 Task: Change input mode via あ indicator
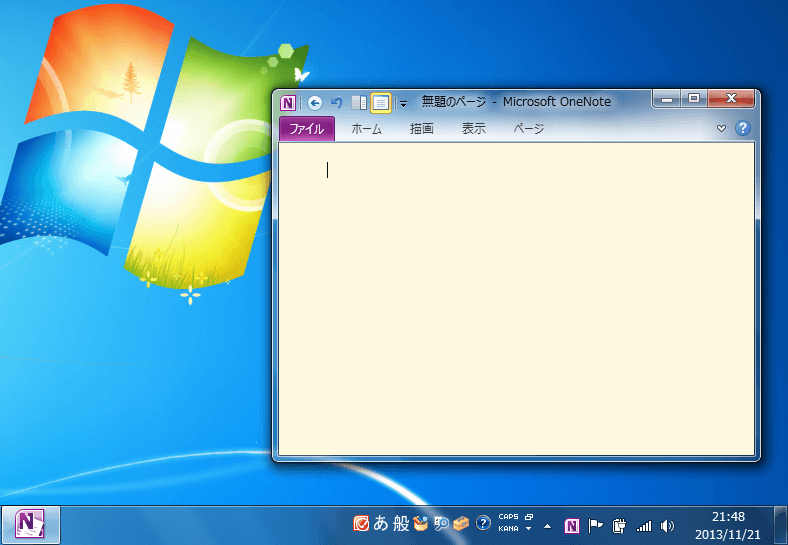click(381, 523)
